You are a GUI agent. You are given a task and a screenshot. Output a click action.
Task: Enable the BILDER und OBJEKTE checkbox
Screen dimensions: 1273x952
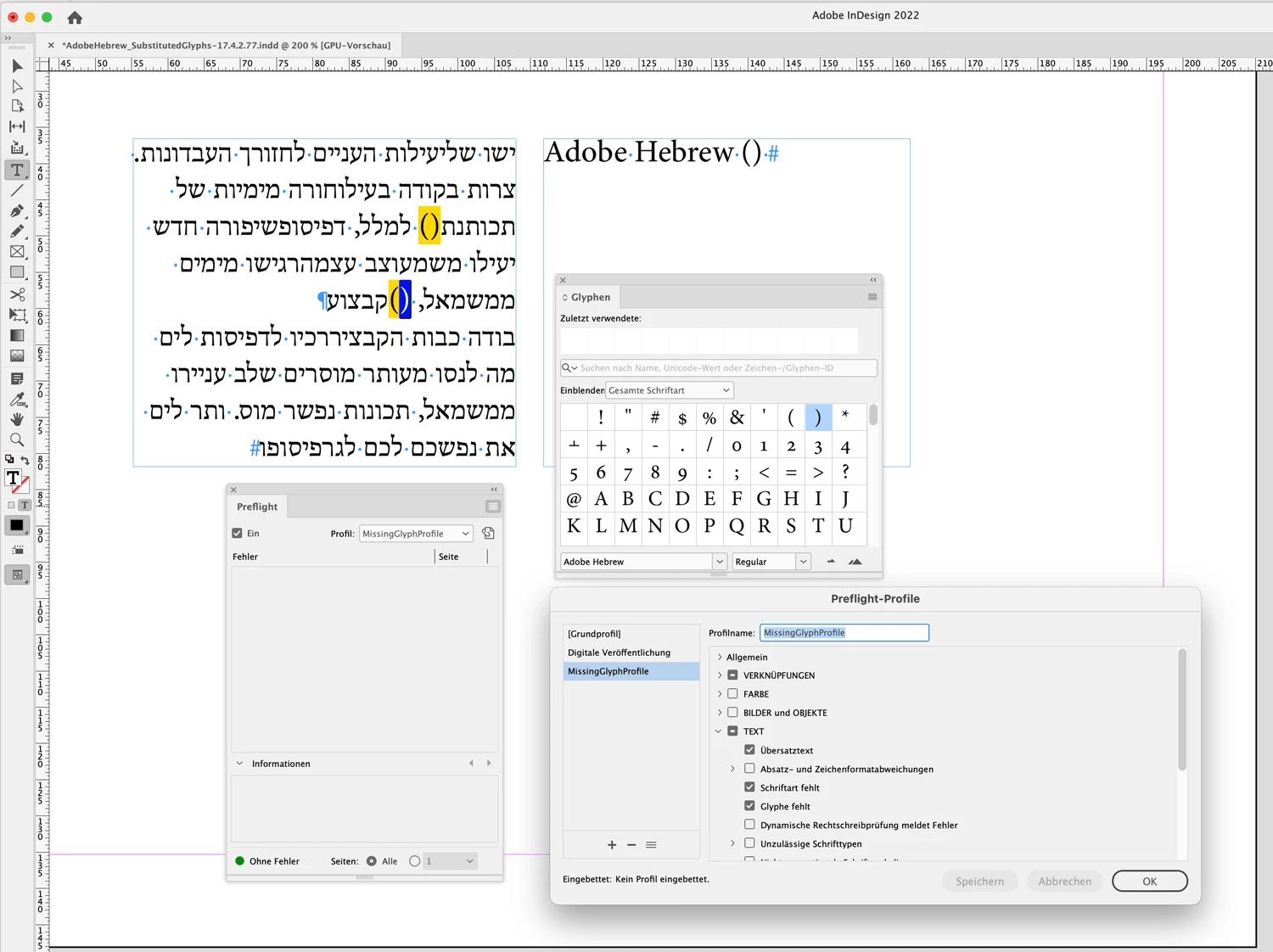pyautogui.click(x=732, y=713)
